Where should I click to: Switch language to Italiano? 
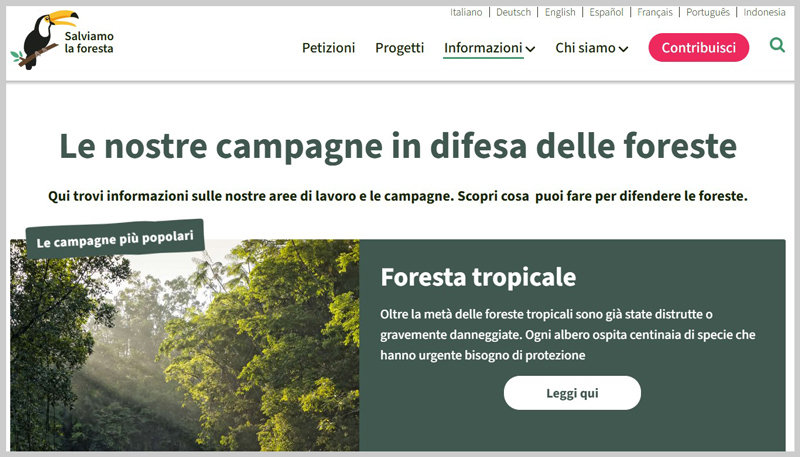pos(466,12)
